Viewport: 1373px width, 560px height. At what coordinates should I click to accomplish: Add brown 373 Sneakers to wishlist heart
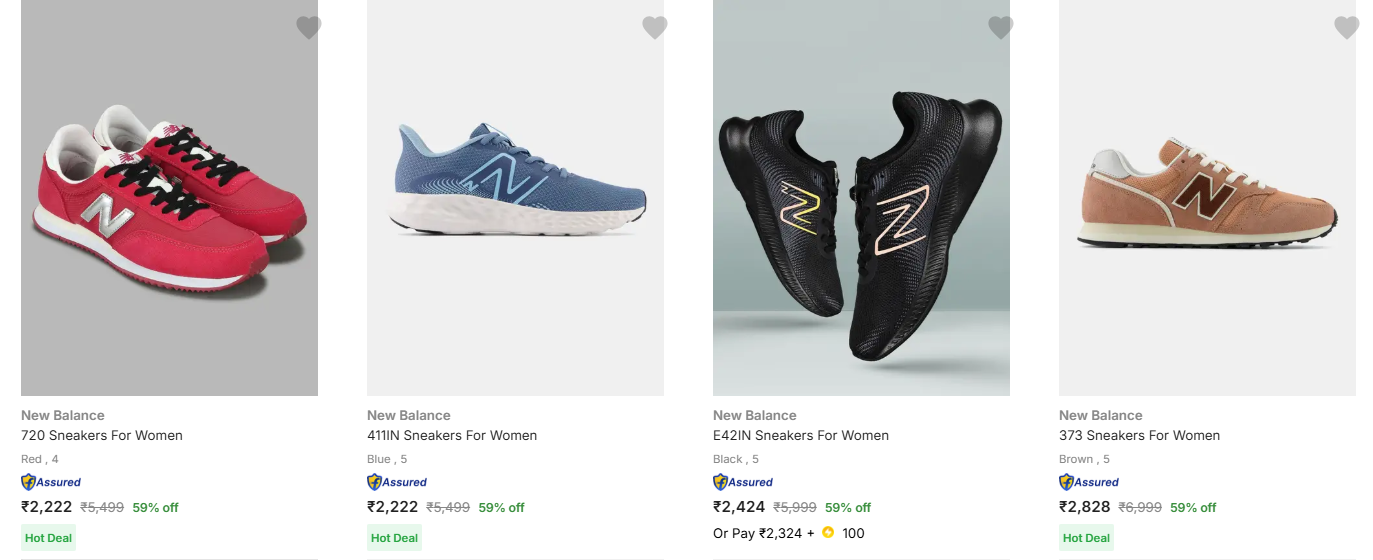pyautogui.click(x=1347, y=28)
